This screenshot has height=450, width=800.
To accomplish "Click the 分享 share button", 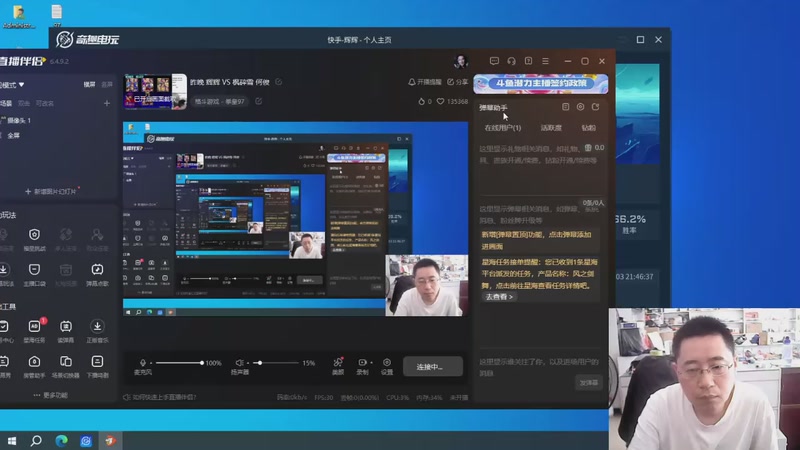I will coord(457,82).
